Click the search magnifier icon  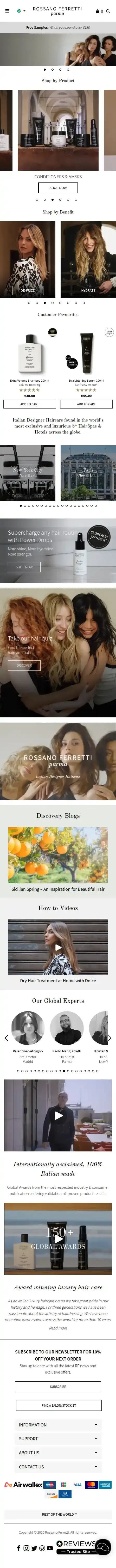pos(108,11)
